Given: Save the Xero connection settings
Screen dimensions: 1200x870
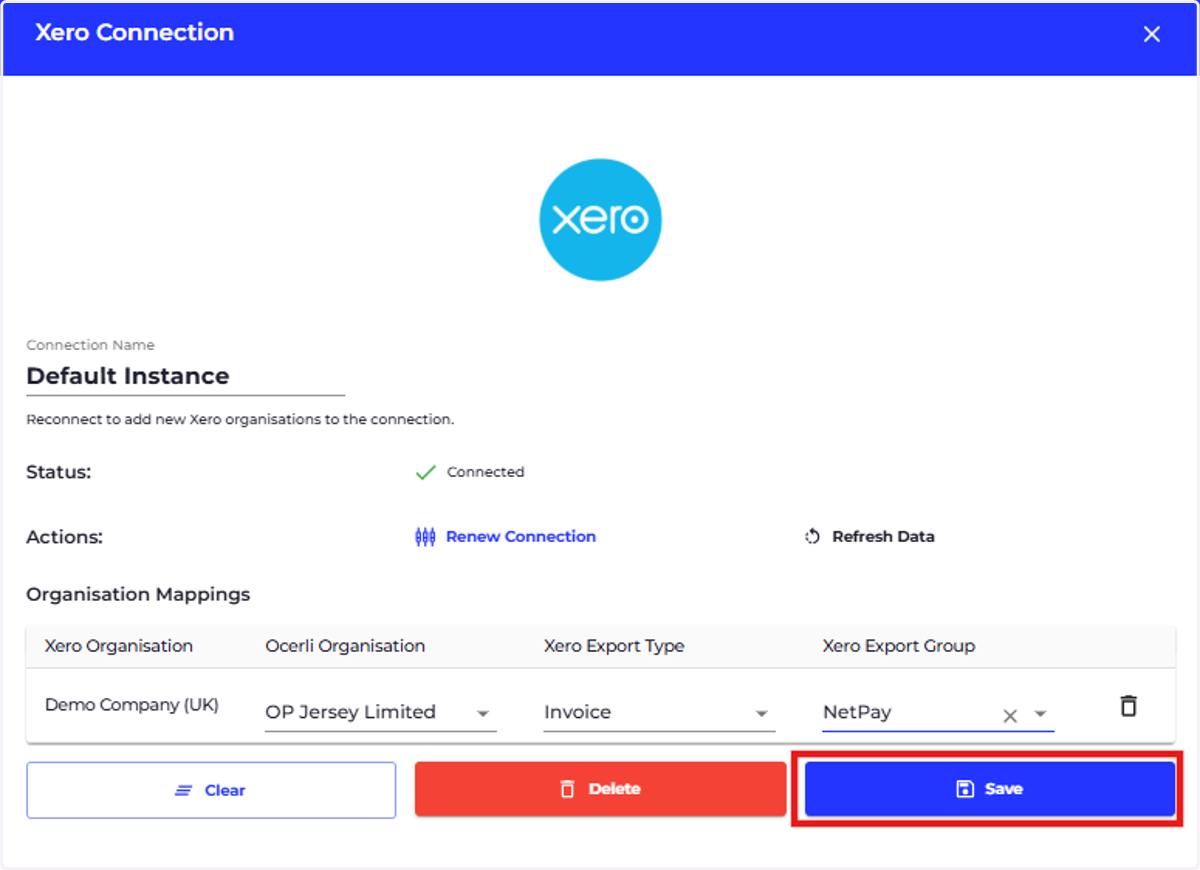Looking at the screenshot, I should click(990, 789).
